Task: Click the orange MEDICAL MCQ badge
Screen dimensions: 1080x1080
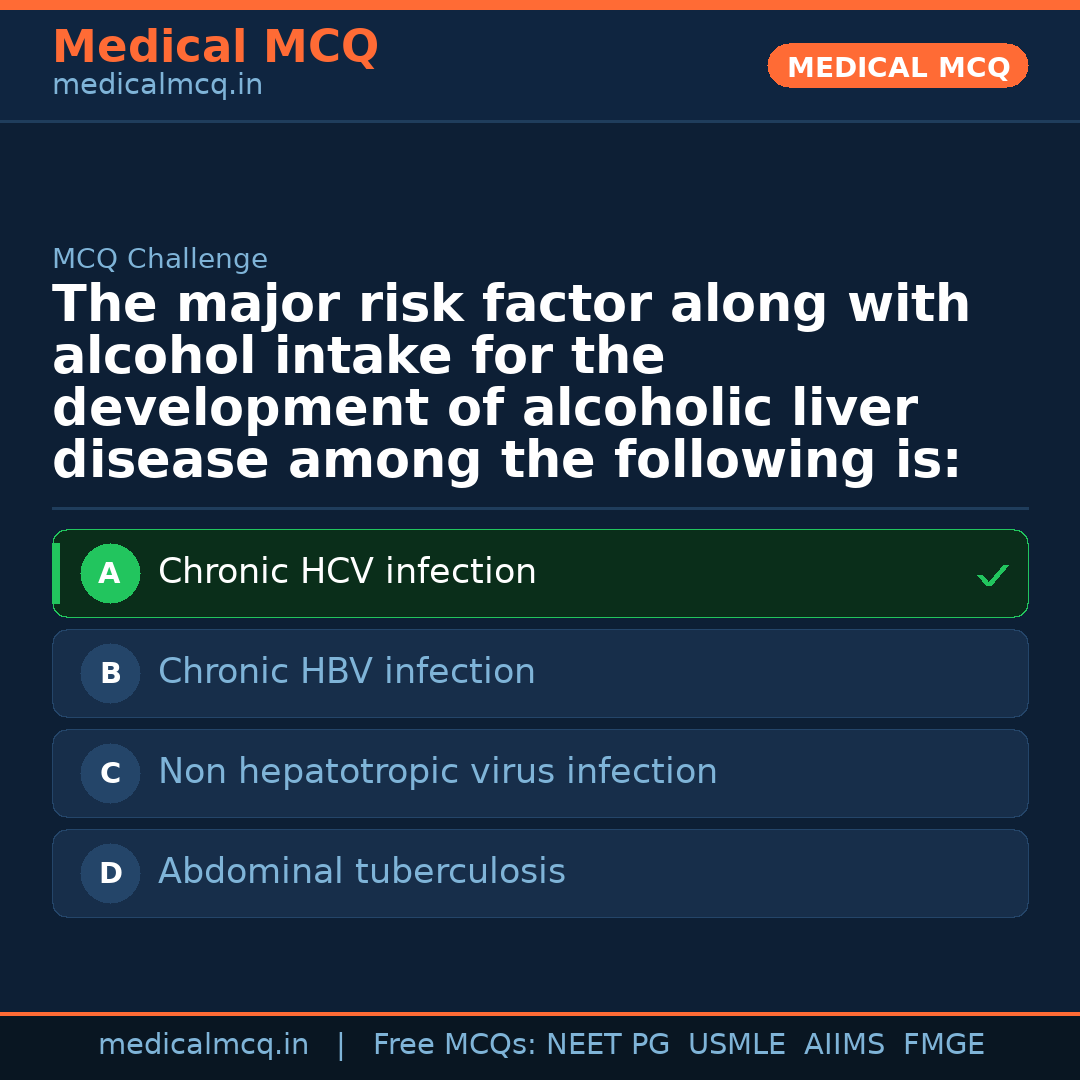Action: pyautogui.click(x=897, y=67)
